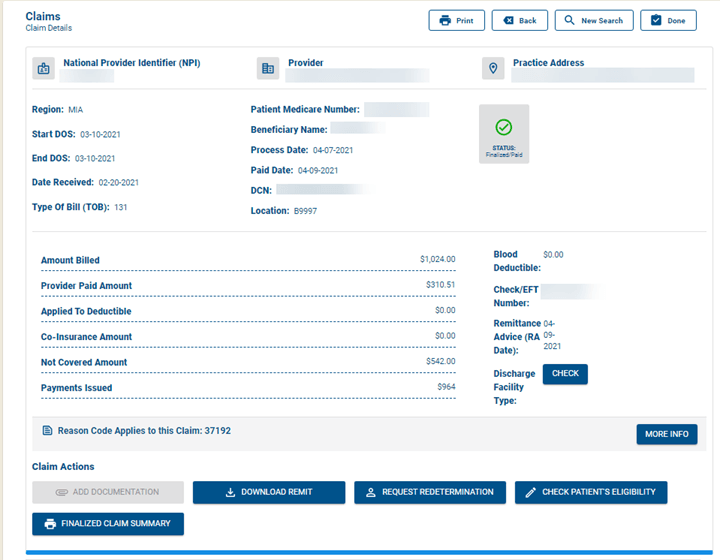Open More Info for reason code
Image resolution: width=720 pixels, height=560 pixels.
[x=666, y=434]
